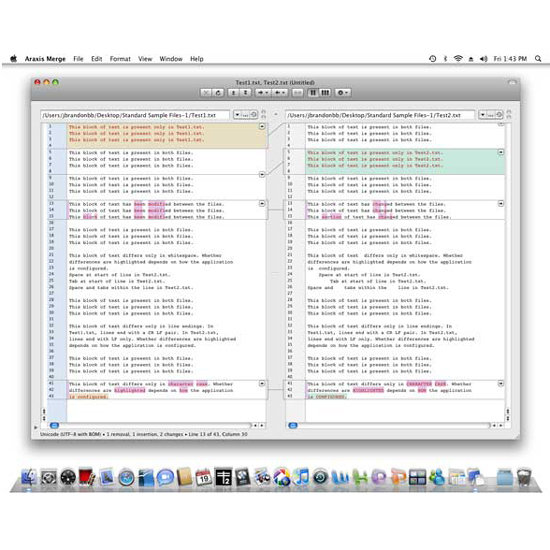Click merge button on right CHARACTER CASE block line 41

[x=501, y=384]
